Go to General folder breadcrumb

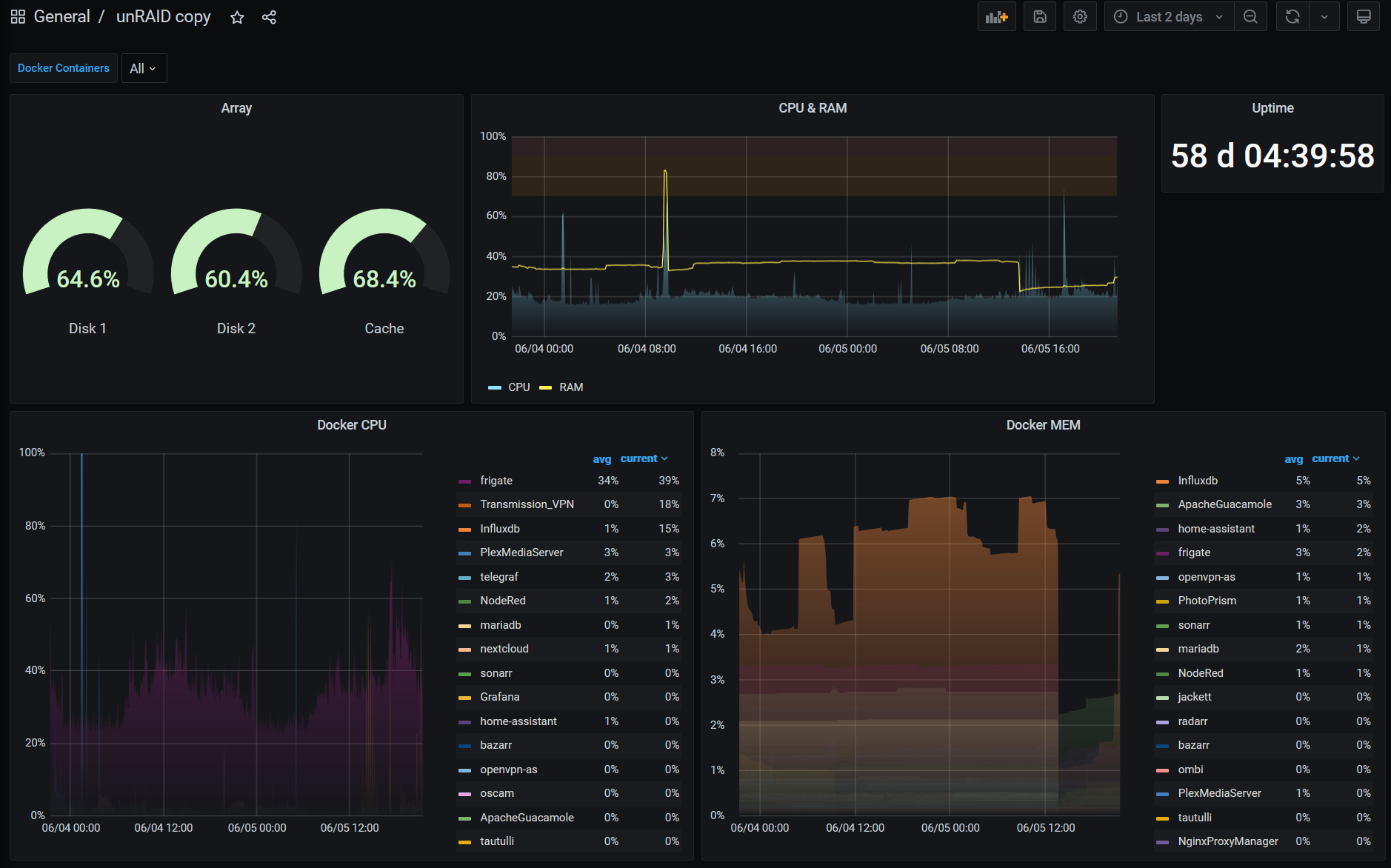(x=62, y=16)
